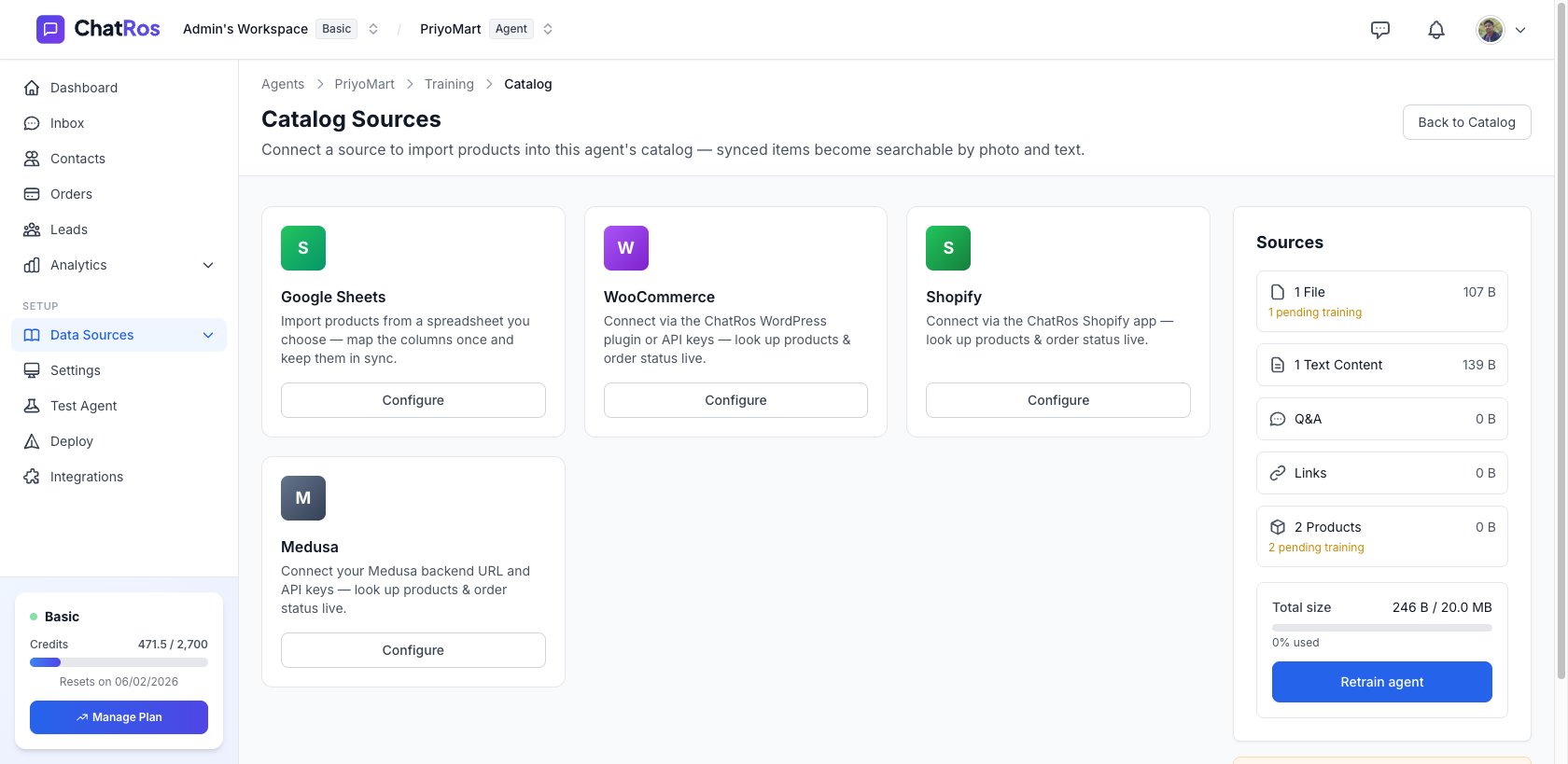
Task: Click the Test Agent flask icon
Action: coord(32,406)
